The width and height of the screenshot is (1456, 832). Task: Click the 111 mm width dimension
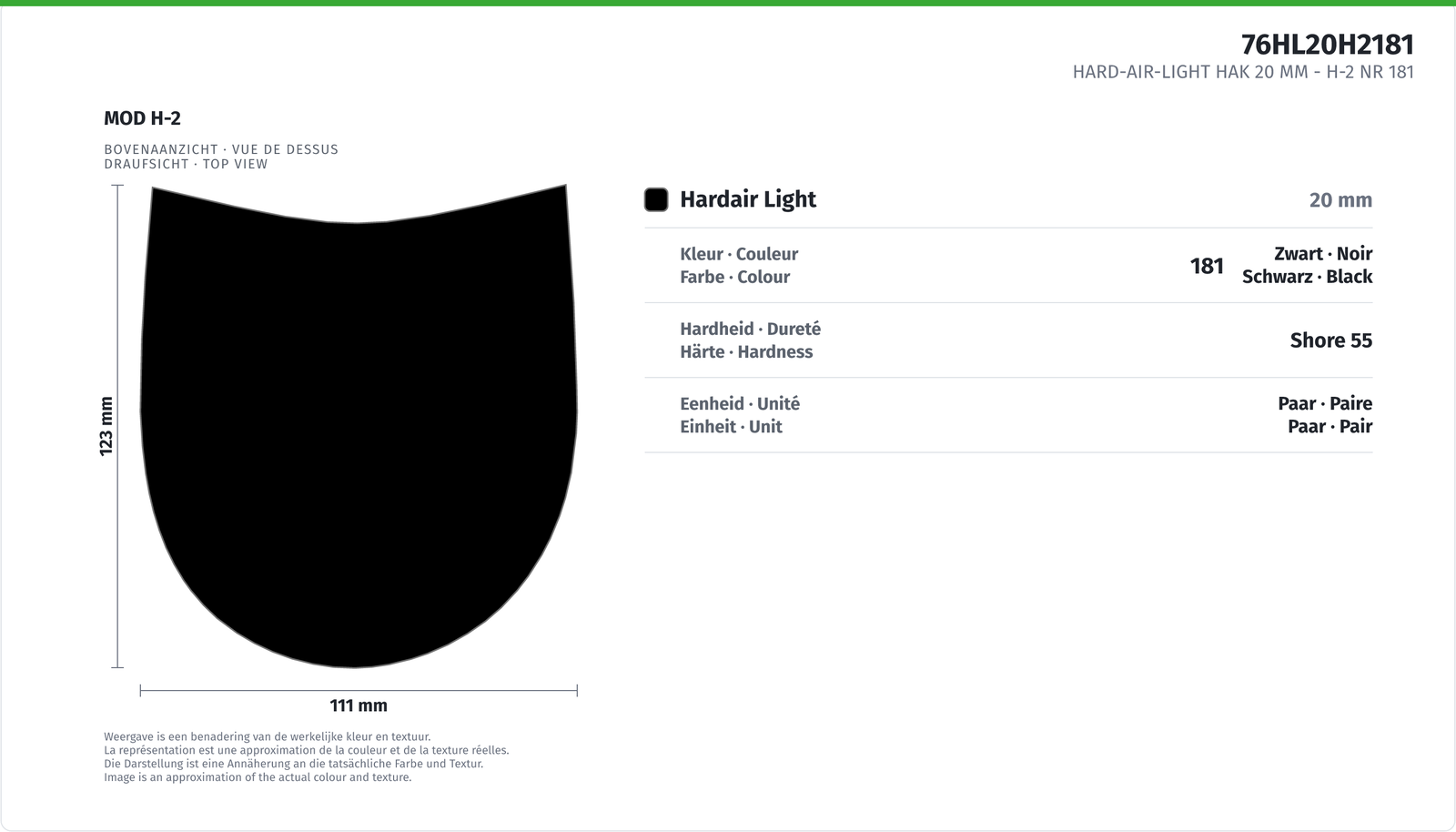tap(359, 705)
